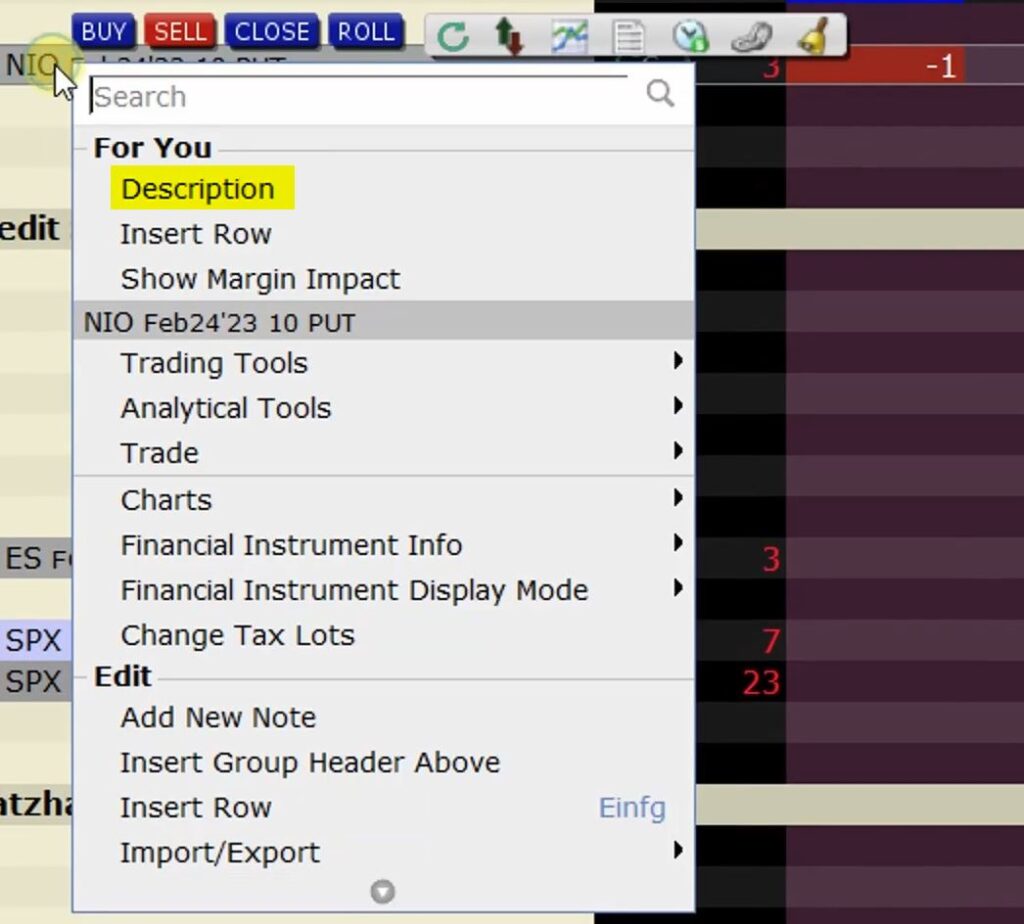The height and width of the screenshot is (924, 1024).
Task: Expand Financial Instrument Display Mode submenu
Action: point(354,590)
